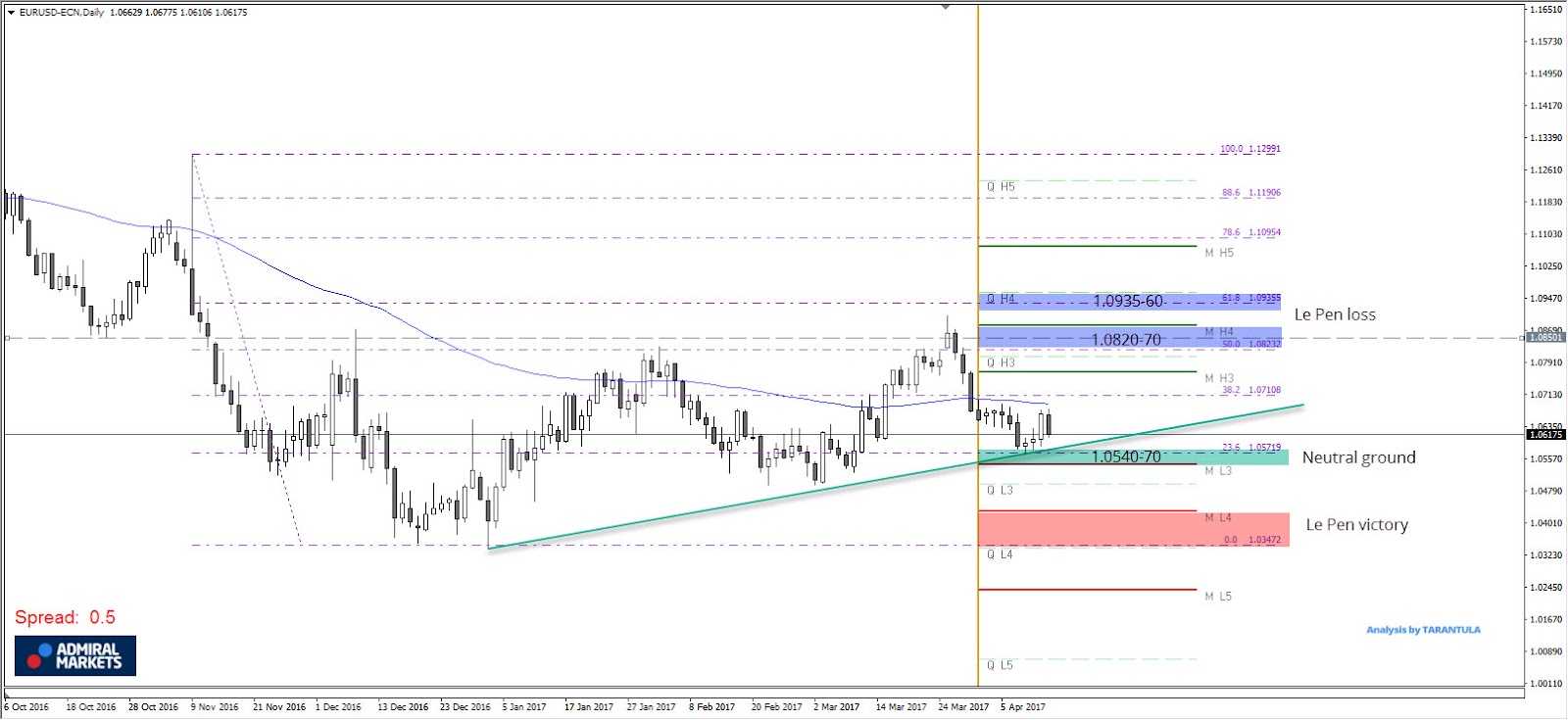Click the 1.10250 price axis label
This screenshot has height=720, width=1568.
pos(1545,266)
